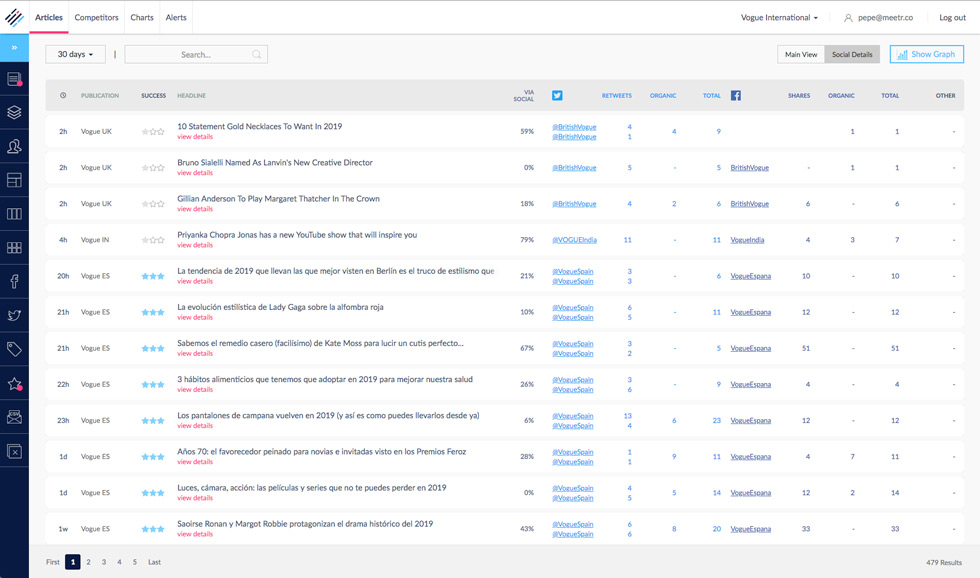
Task: View details for Gillian Anderson article
Action: click(x=195, y=209)
